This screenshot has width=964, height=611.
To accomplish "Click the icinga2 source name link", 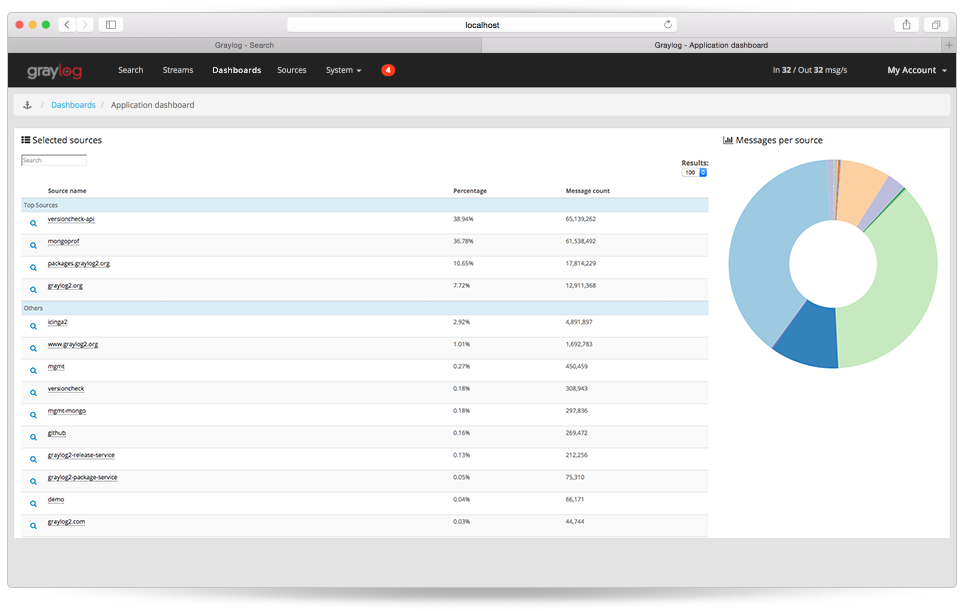I will [x=57, y=322].
